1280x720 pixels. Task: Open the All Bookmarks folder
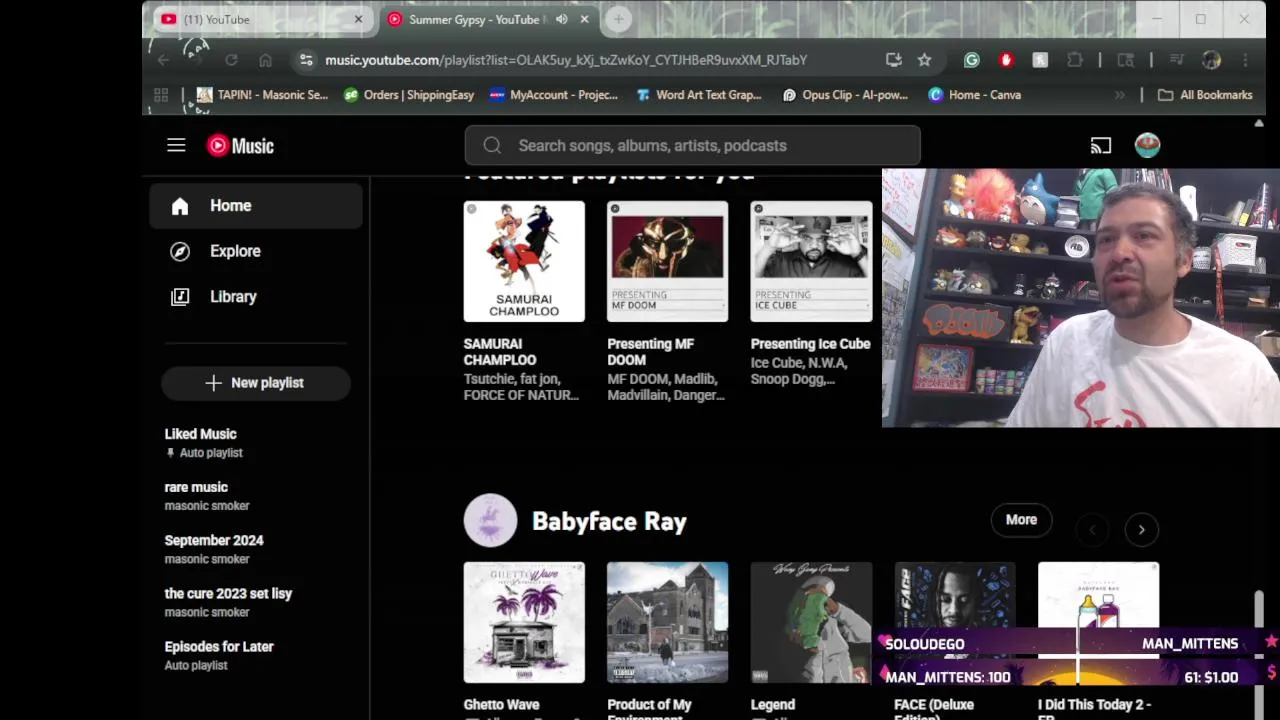(x=1205, y=95)
